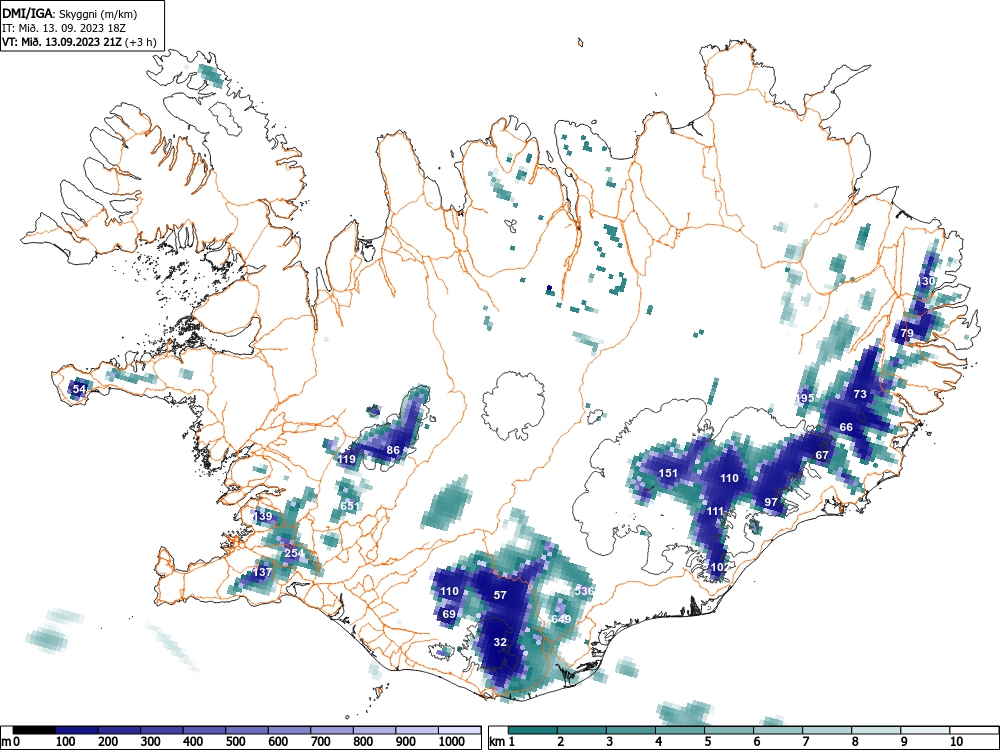
Task: Click the visibility value 67 on the map
Action: 822,455
